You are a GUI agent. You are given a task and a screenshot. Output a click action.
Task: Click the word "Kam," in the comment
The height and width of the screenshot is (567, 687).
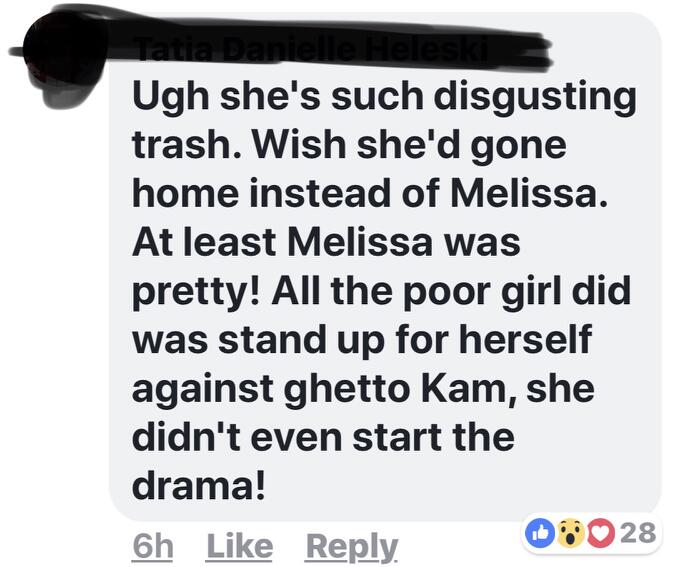click(469, 389)
